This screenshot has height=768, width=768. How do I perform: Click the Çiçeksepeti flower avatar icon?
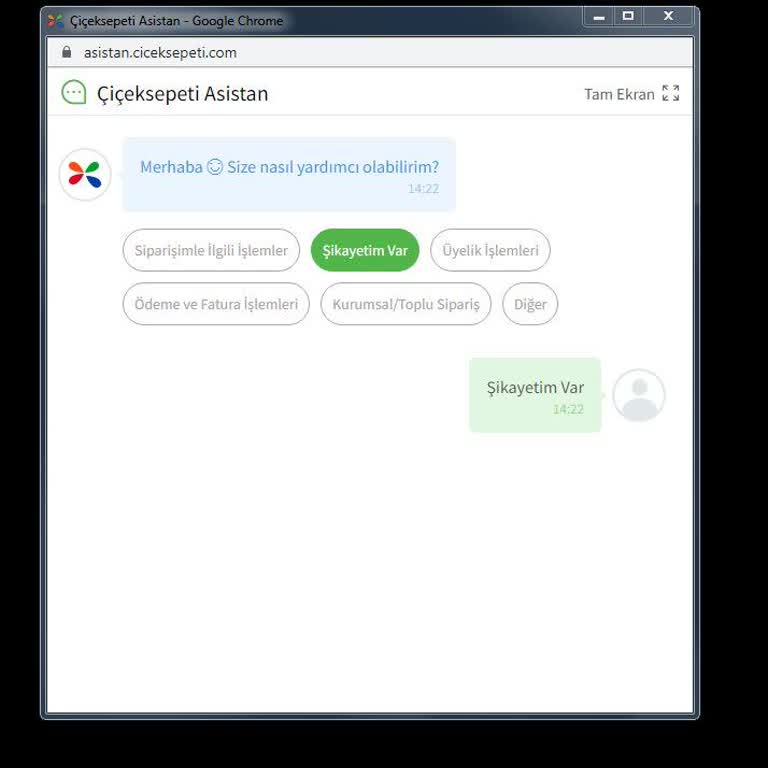(85, 174)
